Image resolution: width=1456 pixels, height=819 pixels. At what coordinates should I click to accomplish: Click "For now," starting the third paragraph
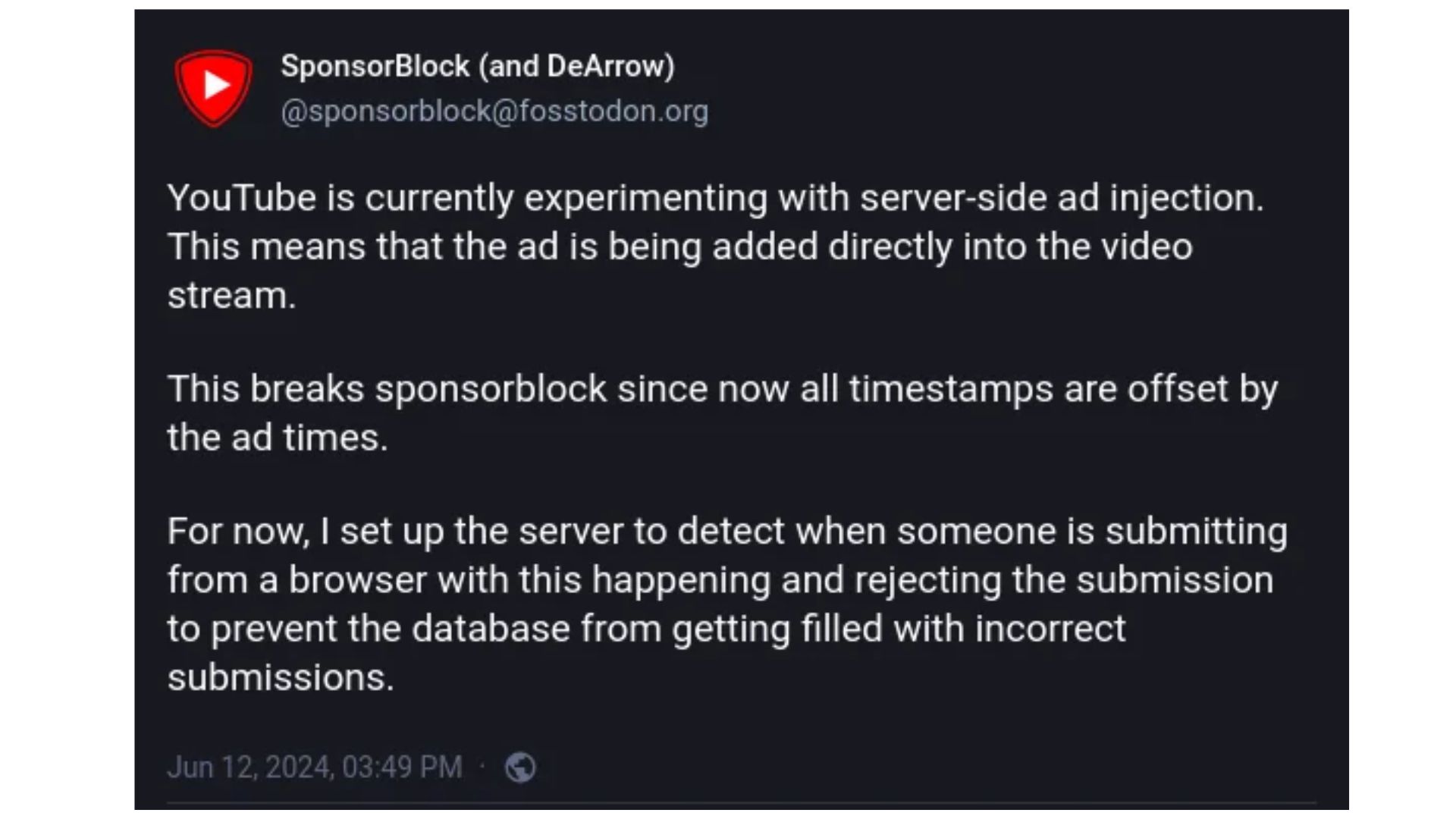[238, 532]
